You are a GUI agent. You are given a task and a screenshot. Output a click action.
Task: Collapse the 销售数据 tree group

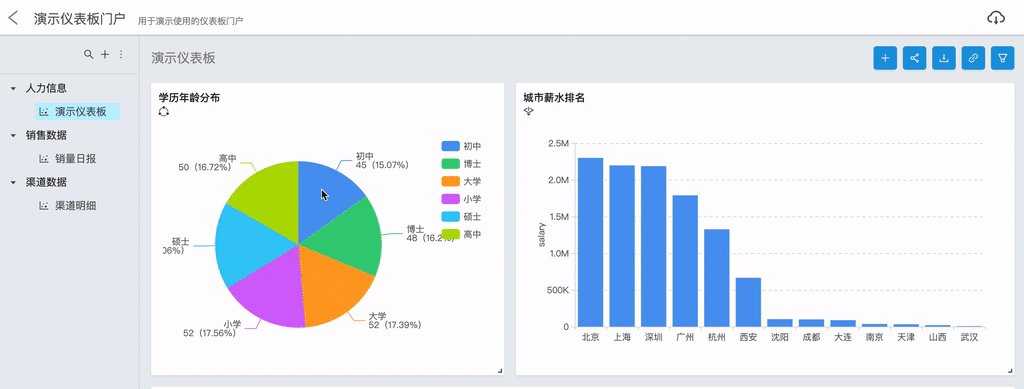pyautogui.click(x=13, y=135)
